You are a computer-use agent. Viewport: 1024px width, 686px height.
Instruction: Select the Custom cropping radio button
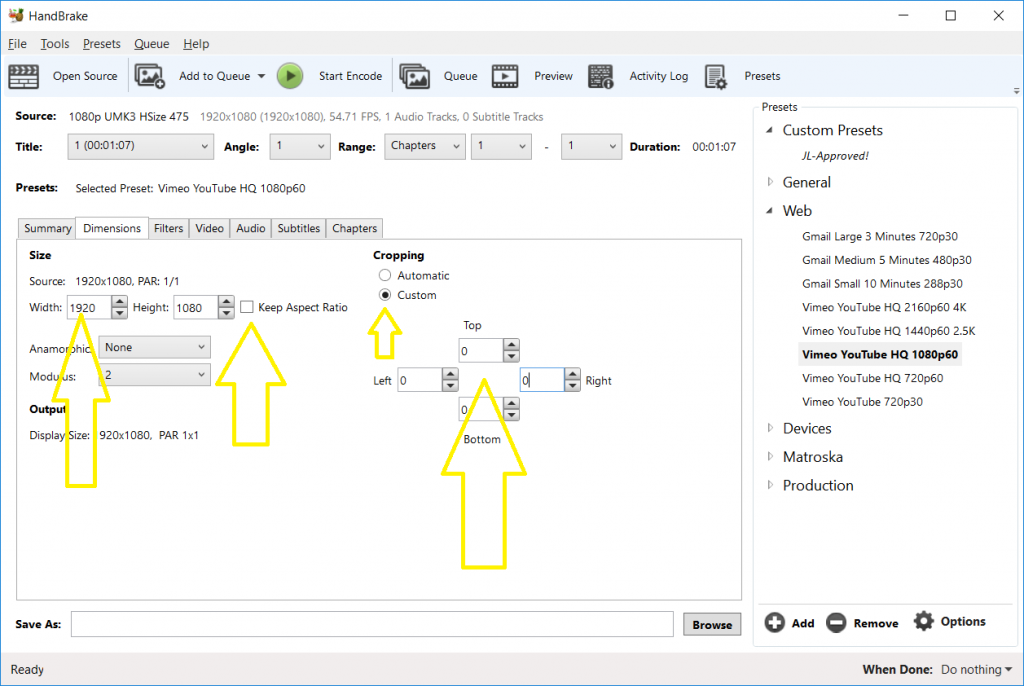click(x=385, y=295)
